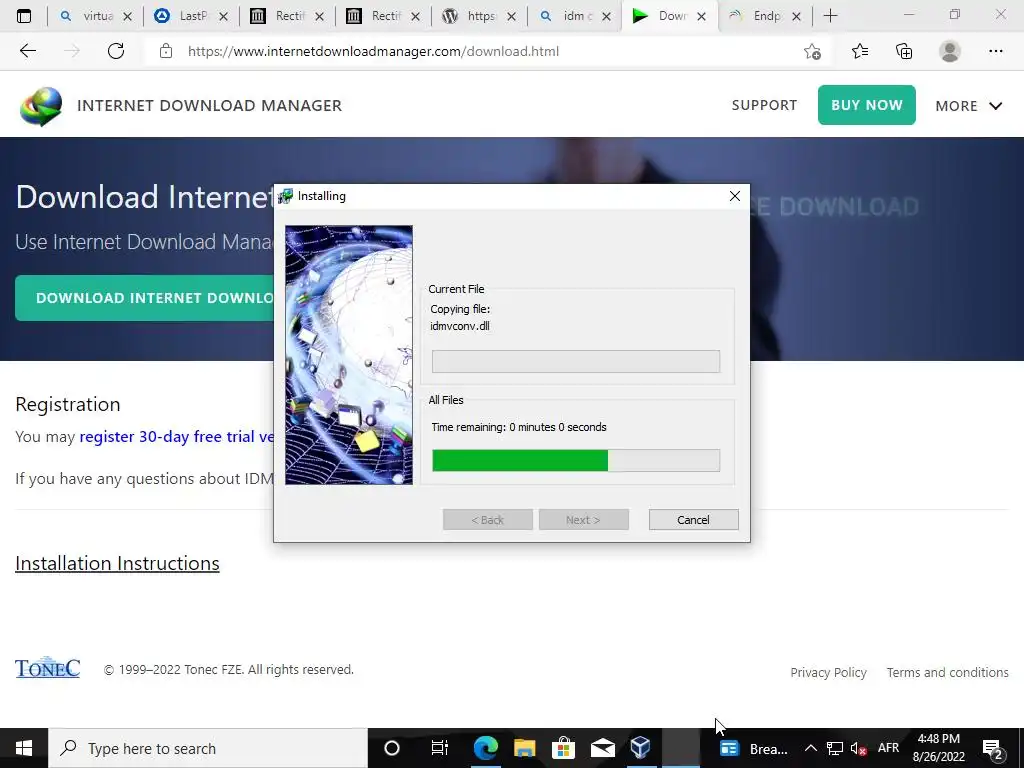The width and height of the screenshot is (1024, 768).
Task: Open the Favorites list icon
Action: click(860, 51)
